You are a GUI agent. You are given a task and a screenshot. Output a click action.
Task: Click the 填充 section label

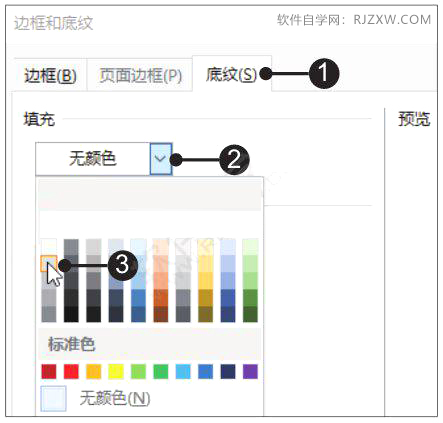tap(39, 119)
